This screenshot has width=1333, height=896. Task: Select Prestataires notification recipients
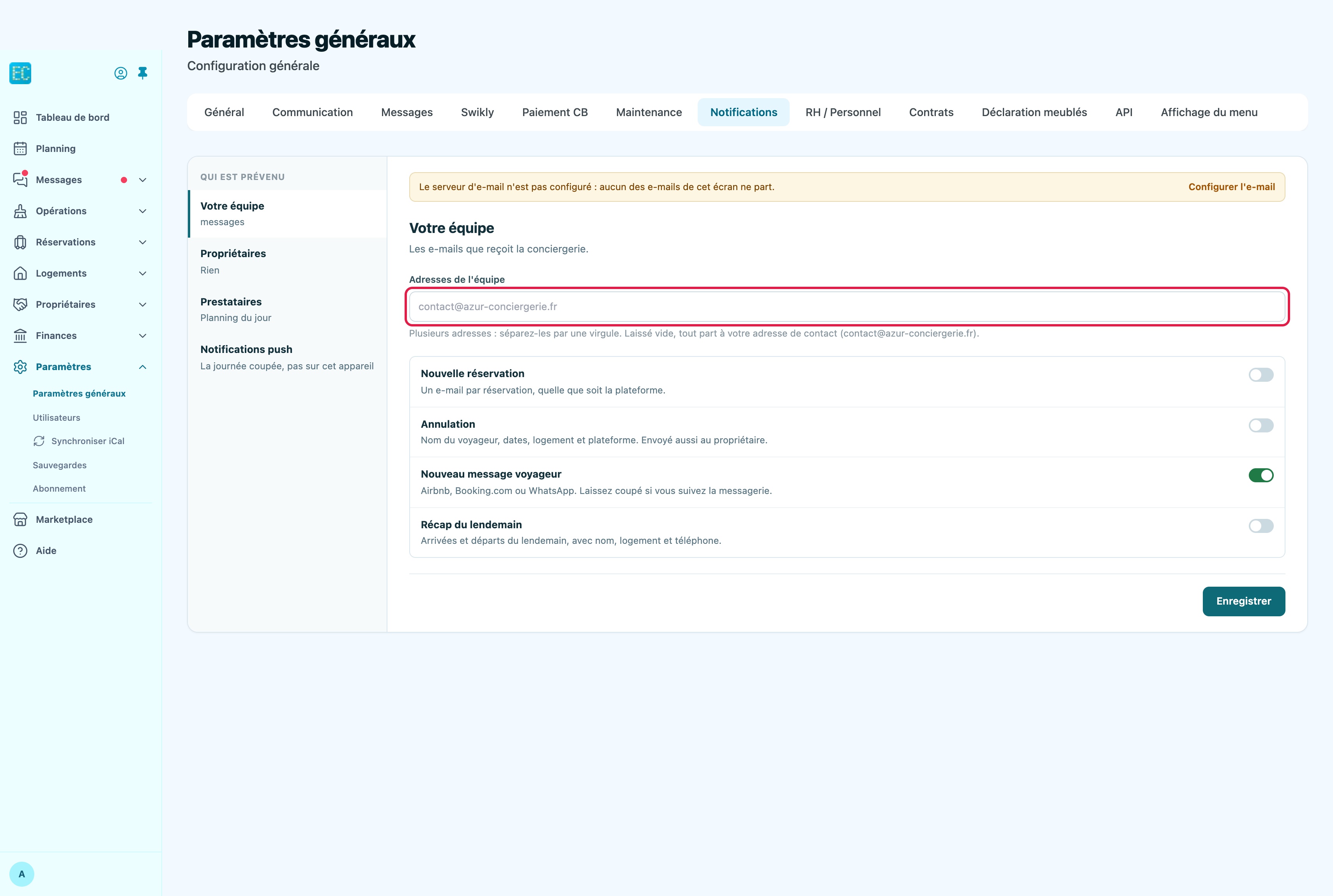288,310
